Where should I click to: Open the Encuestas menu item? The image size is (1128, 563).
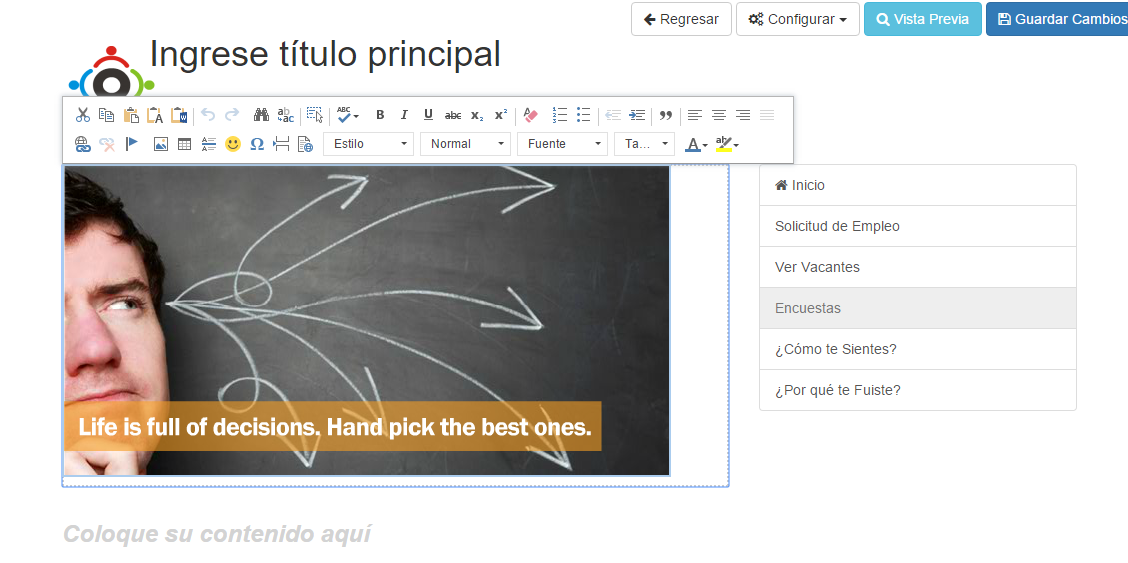808,308
